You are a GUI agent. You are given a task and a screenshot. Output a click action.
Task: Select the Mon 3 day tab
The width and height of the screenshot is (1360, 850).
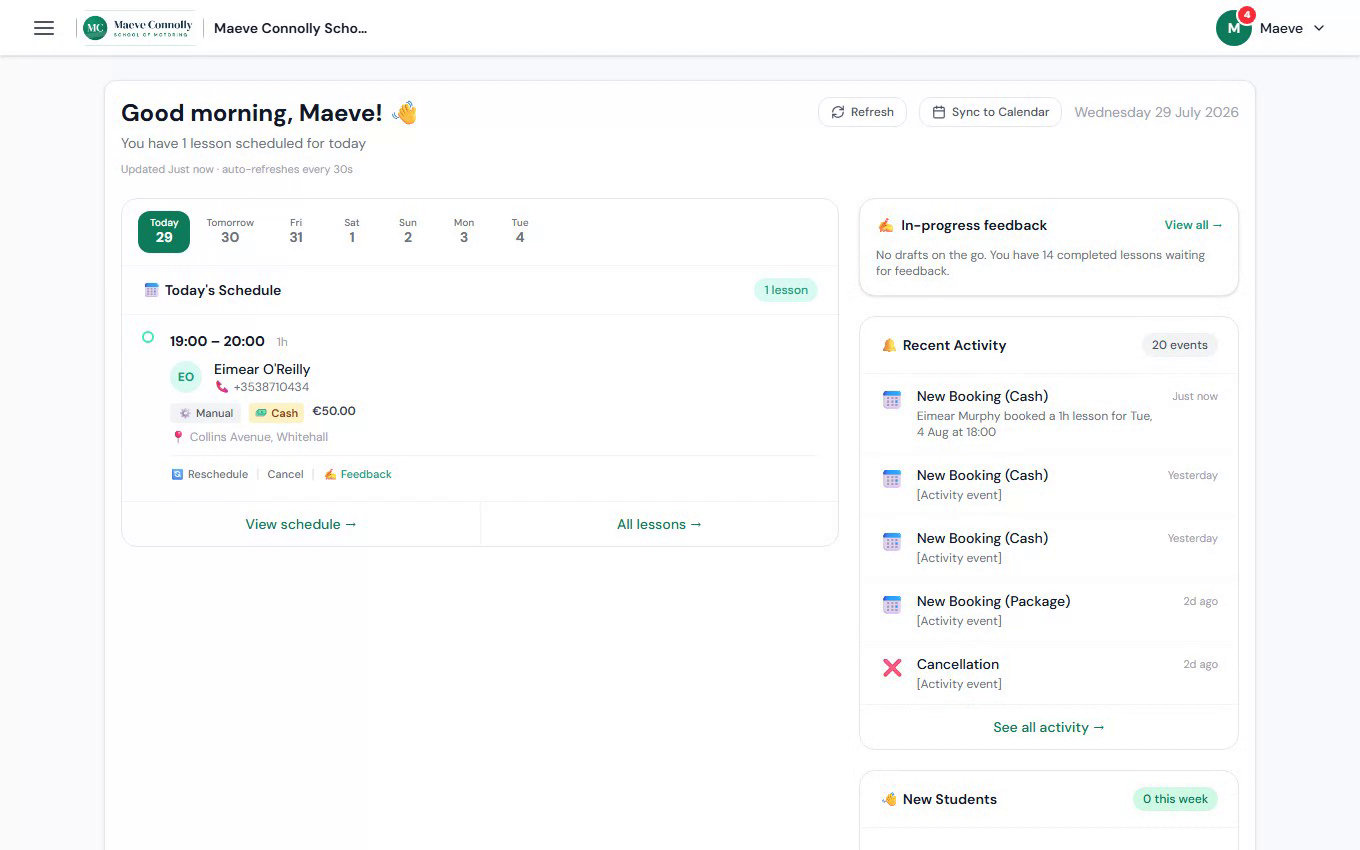click(464, 231)
